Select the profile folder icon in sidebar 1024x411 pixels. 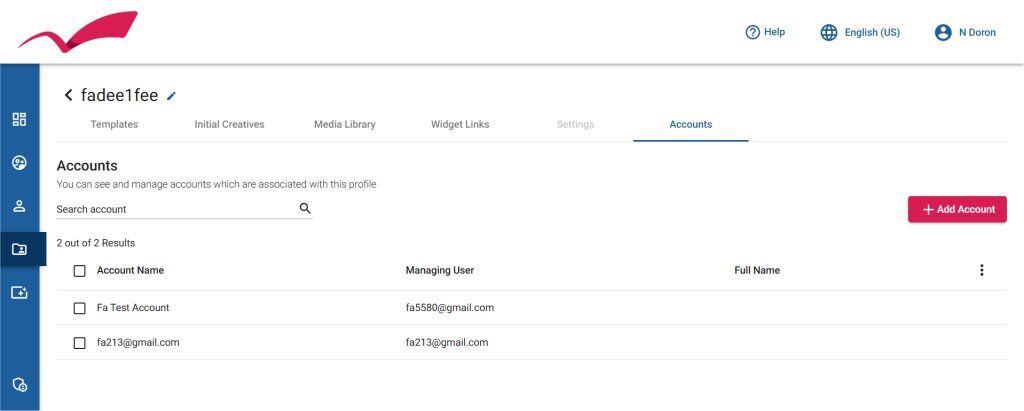tap(19, 249)
